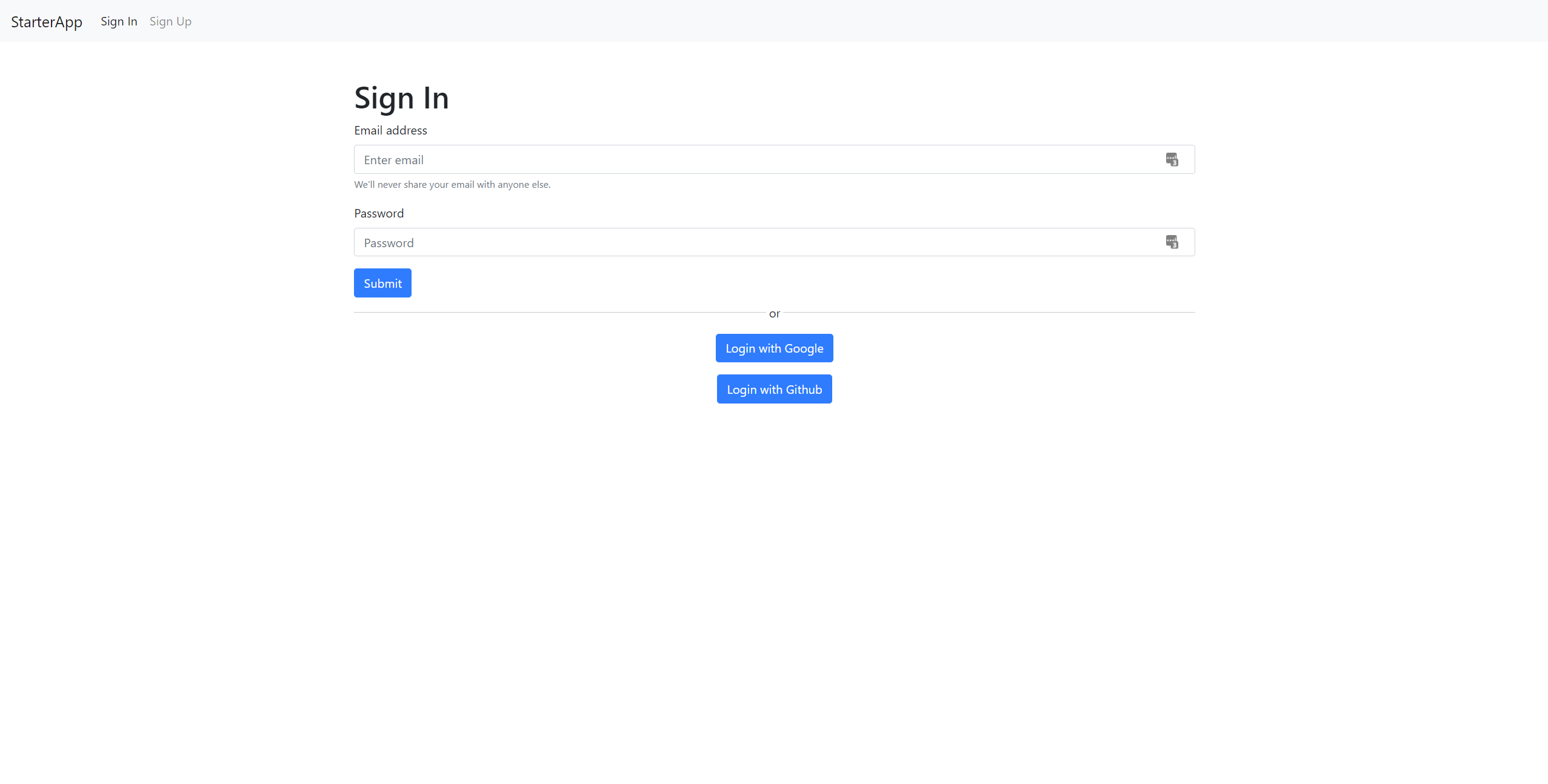This screenshot has width=1548, height=784.
Task: Choose Login with Github
Action: pyautogui.click(x=774, y=389)
